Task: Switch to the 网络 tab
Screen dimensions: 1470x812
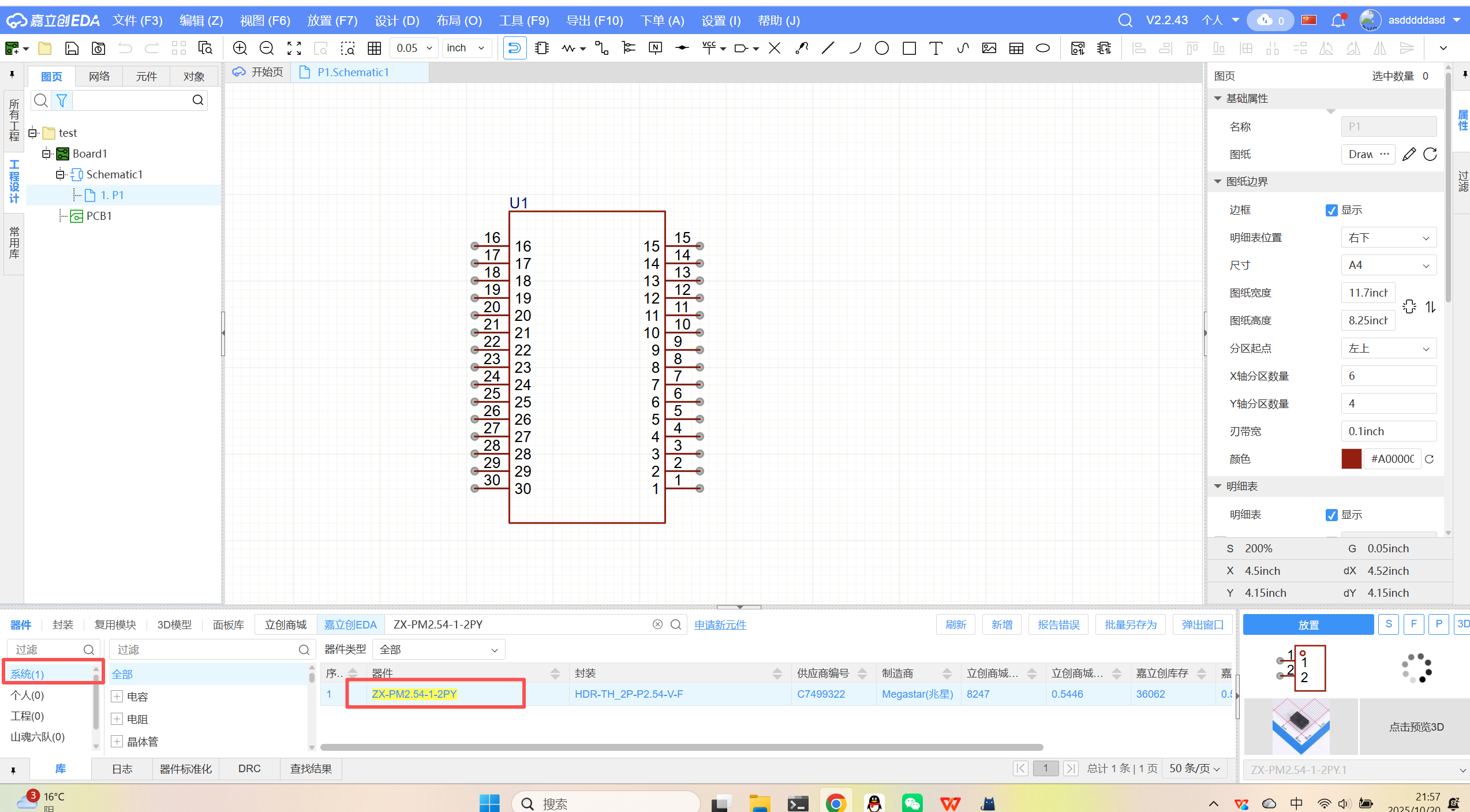Action: 99,76
